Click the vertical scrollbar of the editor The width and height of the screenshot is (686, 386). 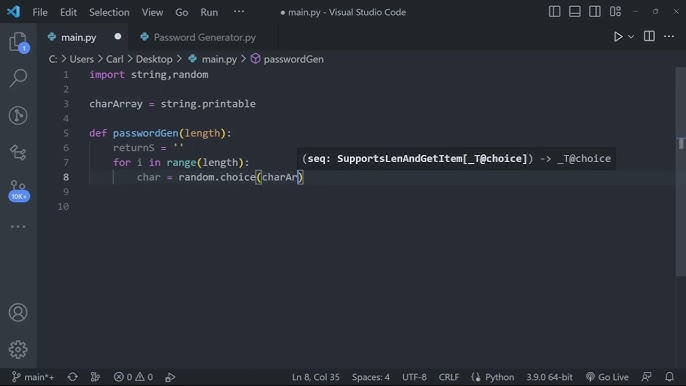pos(680,171)
